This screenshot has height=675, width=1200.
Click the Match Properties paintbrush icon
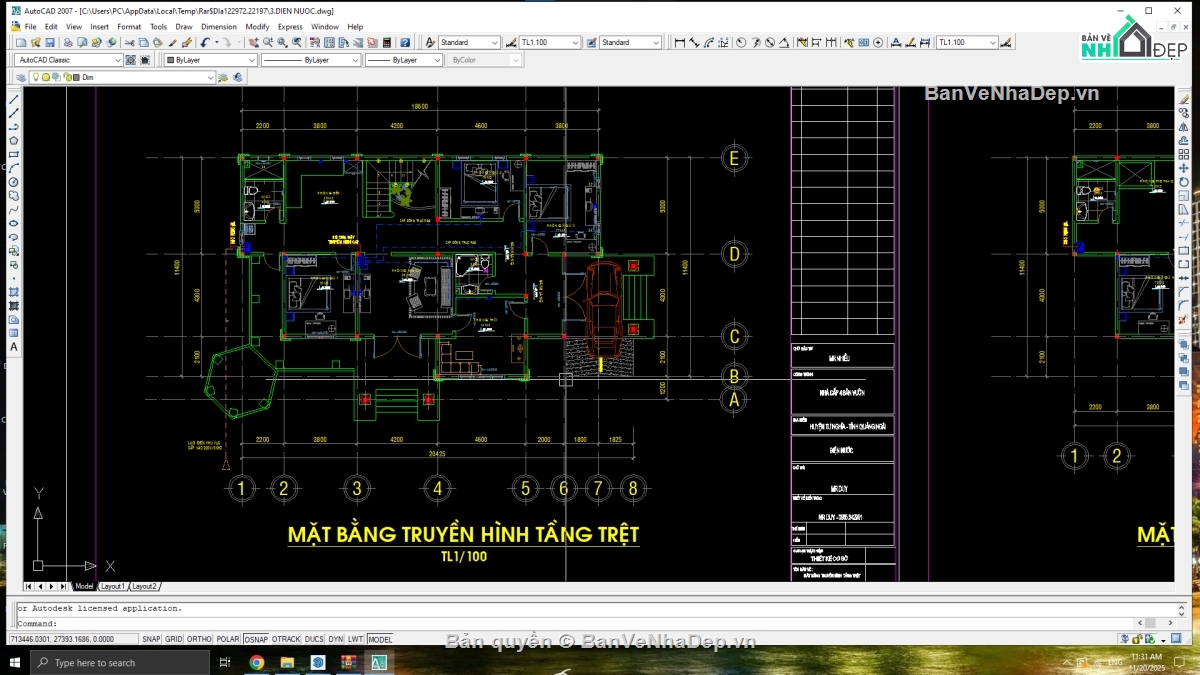[x=187, y=43]
